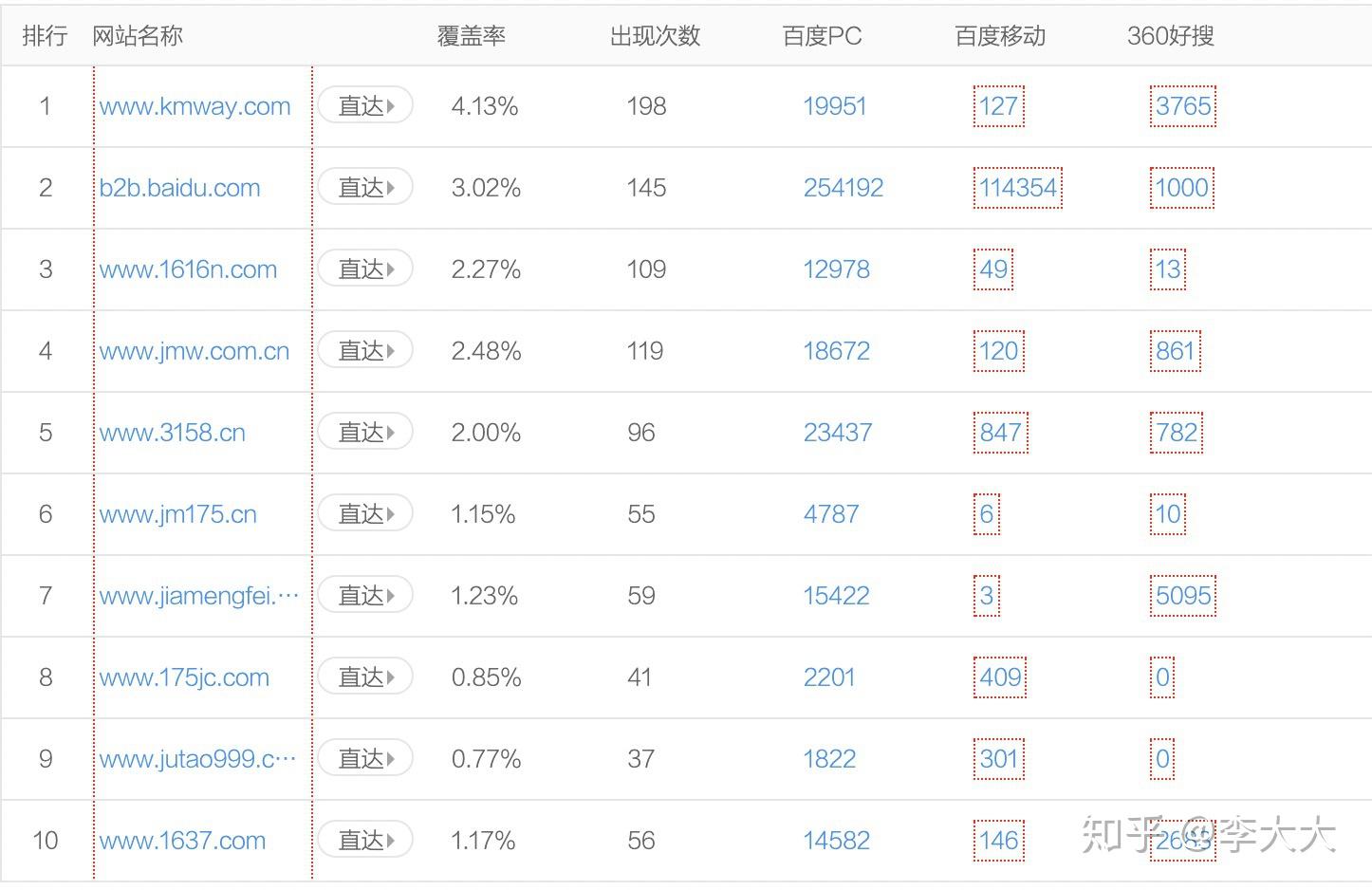Click 直达 button for www.jutao999 row
1372x890 pixels.
(365, 758)
